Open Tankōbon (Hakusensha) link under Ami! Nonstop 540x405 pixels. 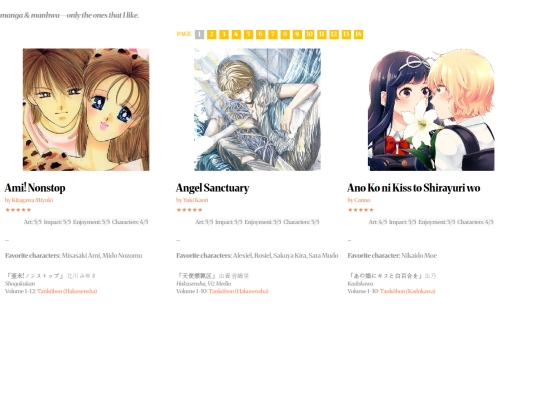(67, 291)
